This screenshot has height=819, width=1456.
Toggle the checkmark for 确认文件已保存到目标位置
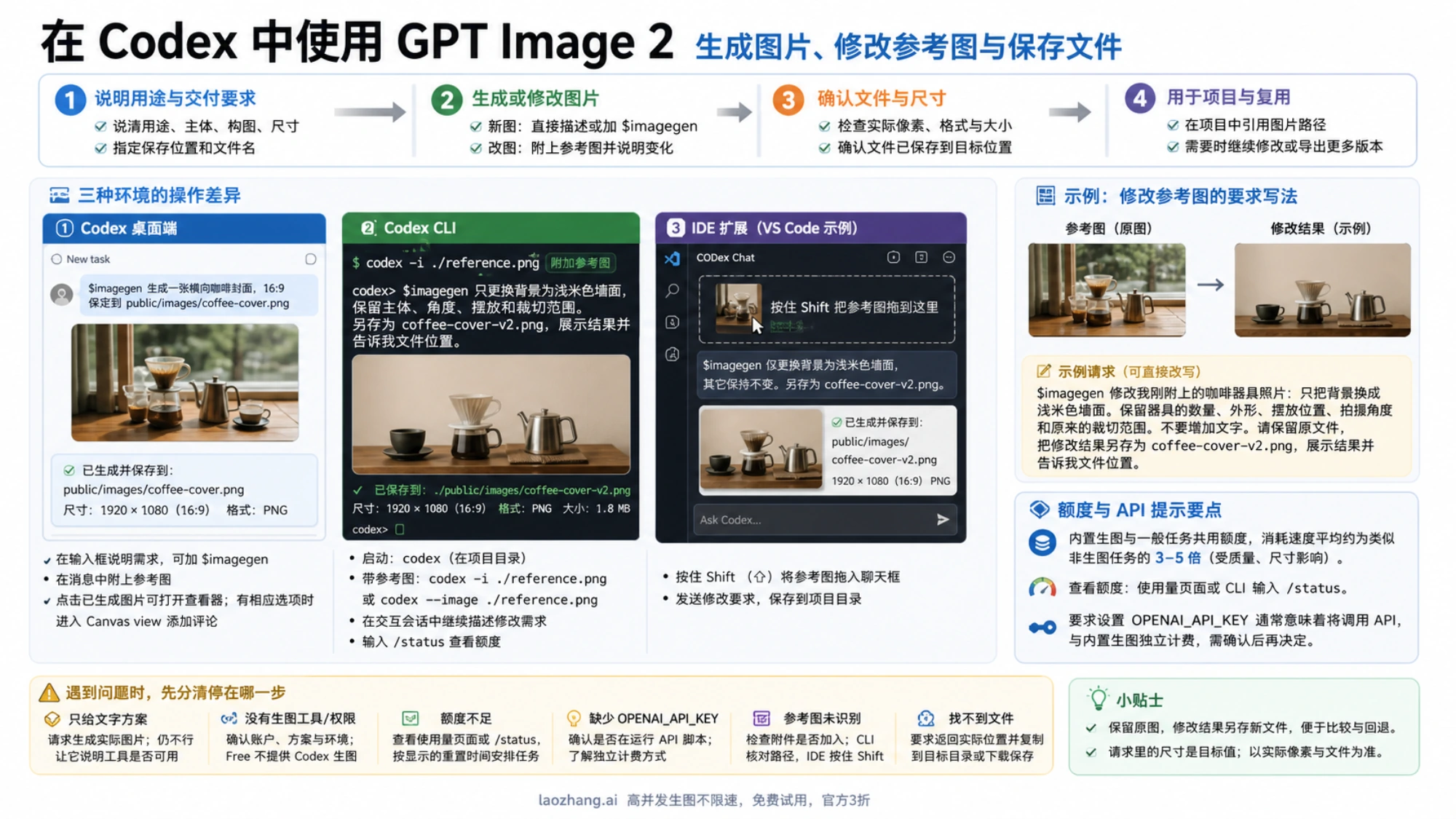pyautogui.click(x=824, y=148)
